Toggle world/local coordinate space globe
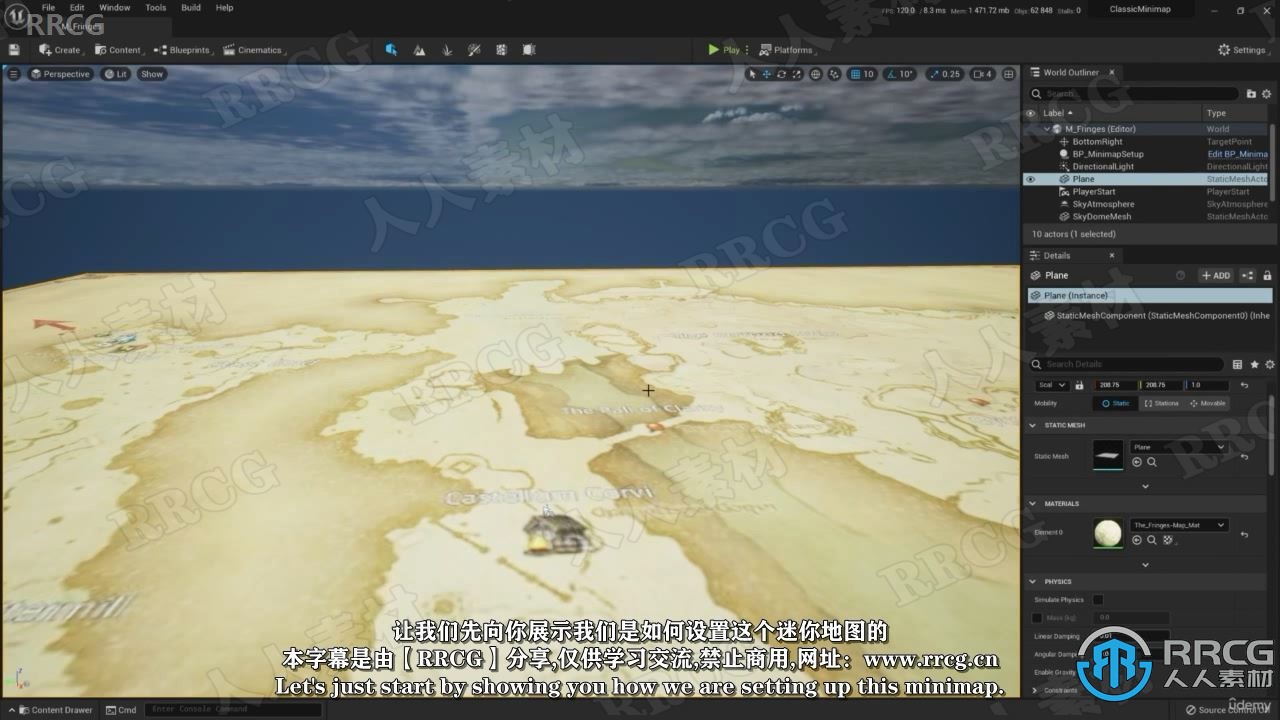Screen dimensions: 1280x720 [816, 74]
